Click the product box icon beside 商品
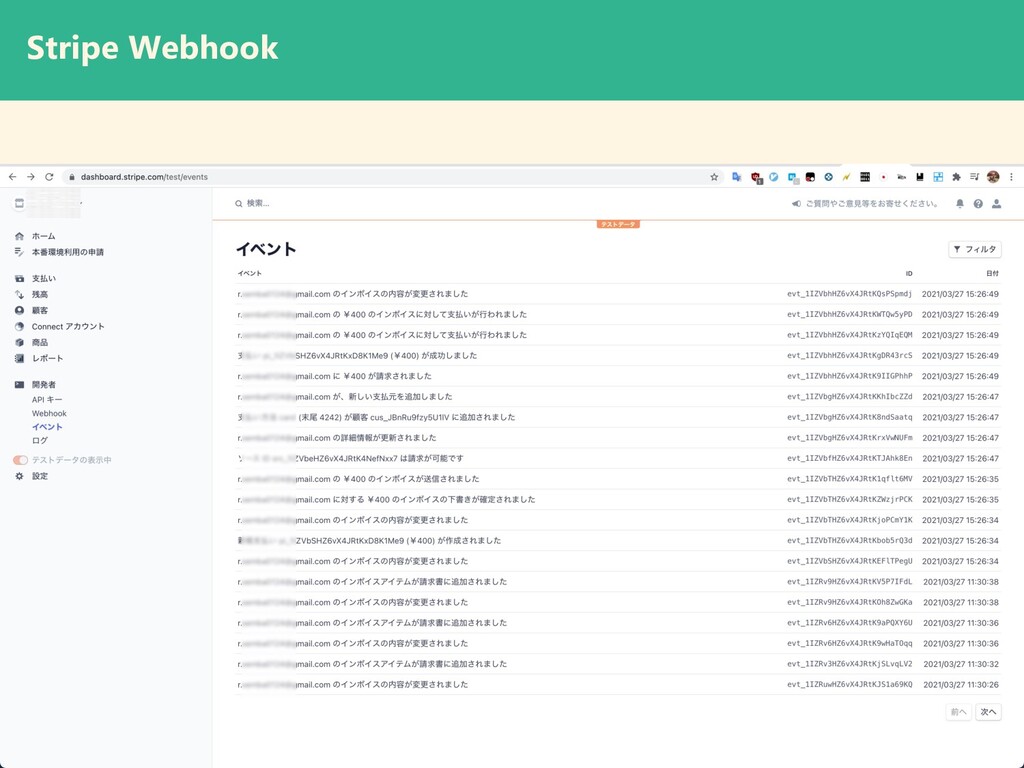 (19, 343)
